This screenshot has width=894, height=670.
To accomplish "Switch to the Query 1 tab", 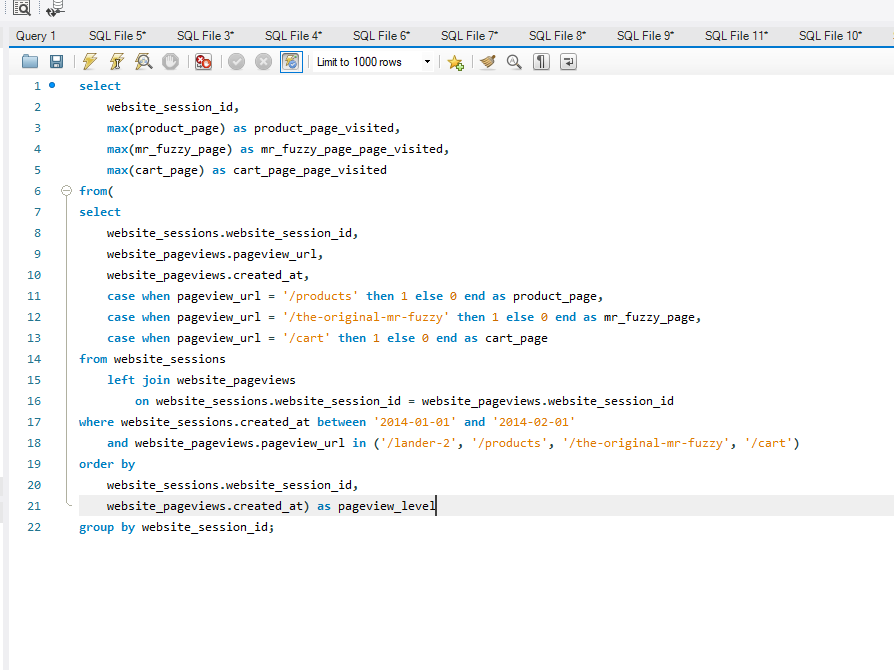I will [36, 36].
